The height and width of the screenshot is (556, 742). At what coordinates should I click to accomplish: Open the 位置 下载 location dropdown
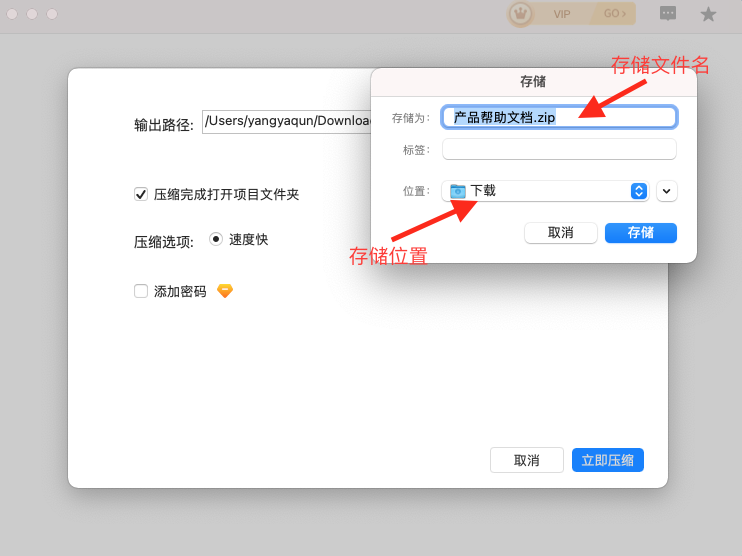click(x=545, y=191)
